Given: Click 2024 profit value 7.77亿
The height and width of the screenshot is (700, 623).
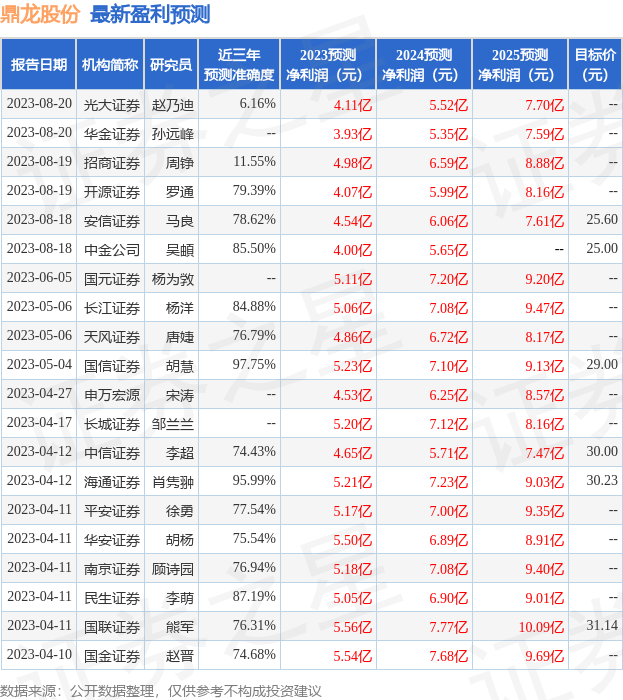Looking at the screenshot, I should point(449,628).
